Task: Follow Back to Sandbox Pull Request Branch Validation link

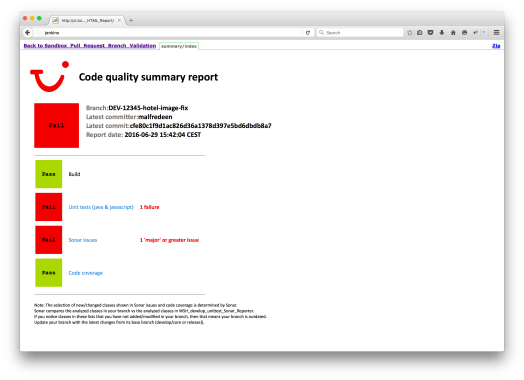Action: coord(90,45)
